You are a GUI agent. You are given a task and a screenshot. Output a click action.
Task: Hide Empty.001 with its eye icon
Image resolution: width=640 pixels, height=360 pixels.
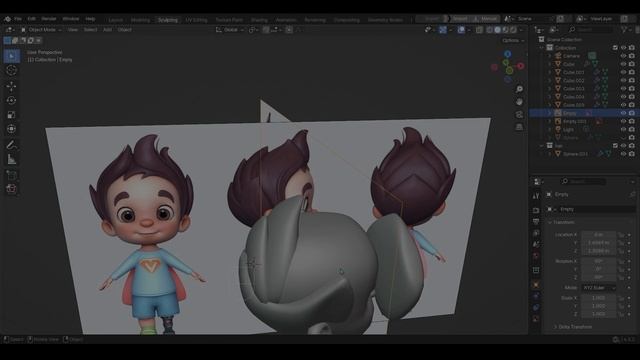pos(623,121)
